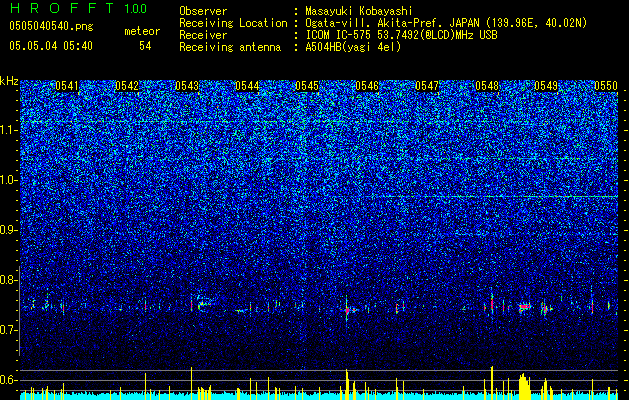Image resolution: width=629 pixels, height=400 pixels.
Task: Click the Observer label
Action: pos(203,11)
